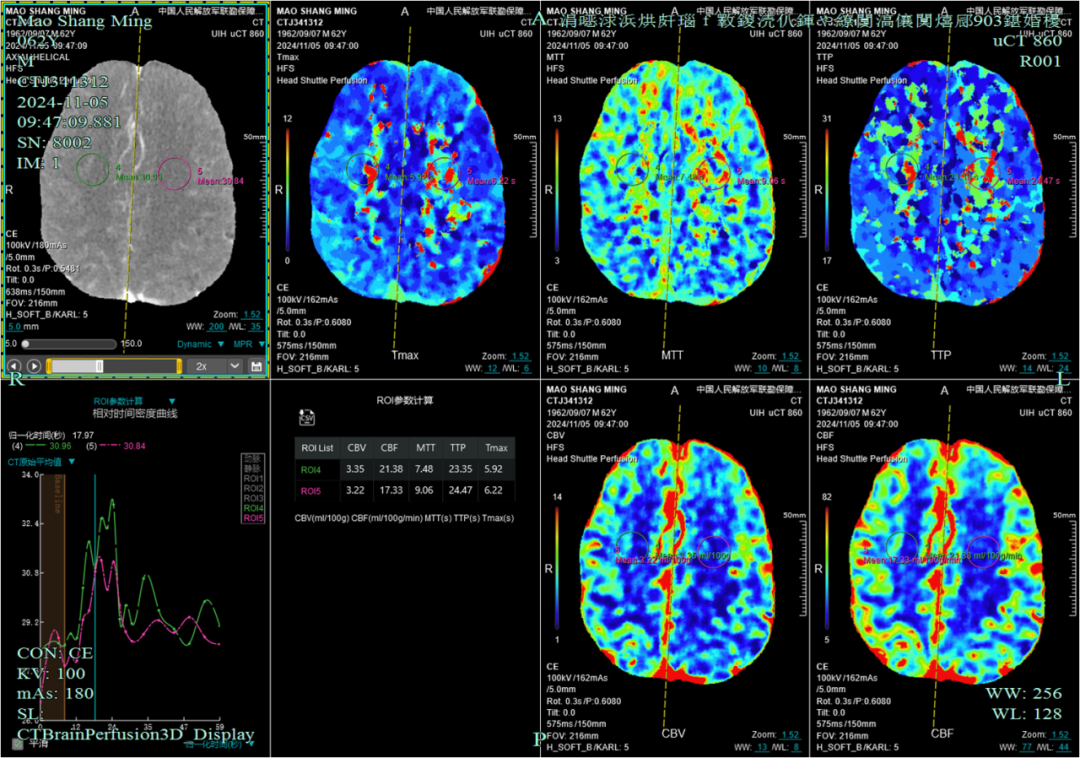Click the TTP column header in ROI table
1080x758 pixels.
tap(458, 448)
